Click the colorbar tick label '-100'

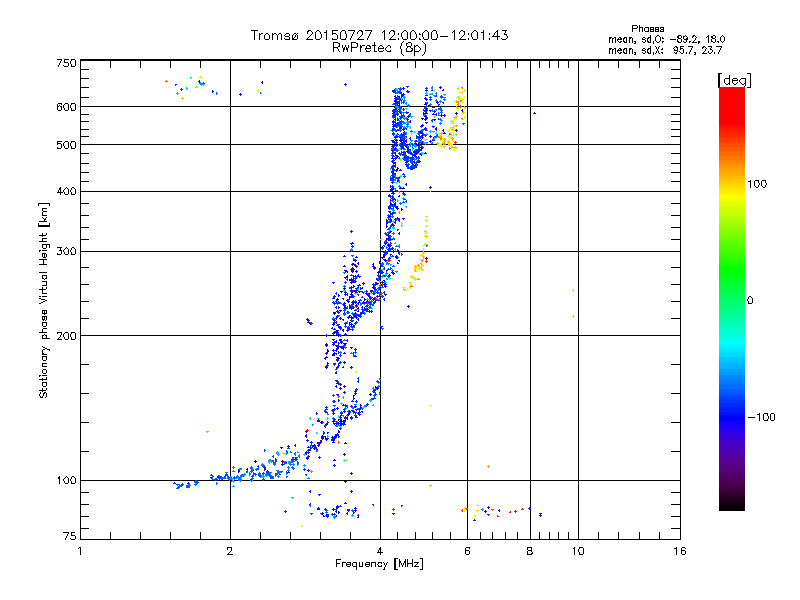click(761, 417)
